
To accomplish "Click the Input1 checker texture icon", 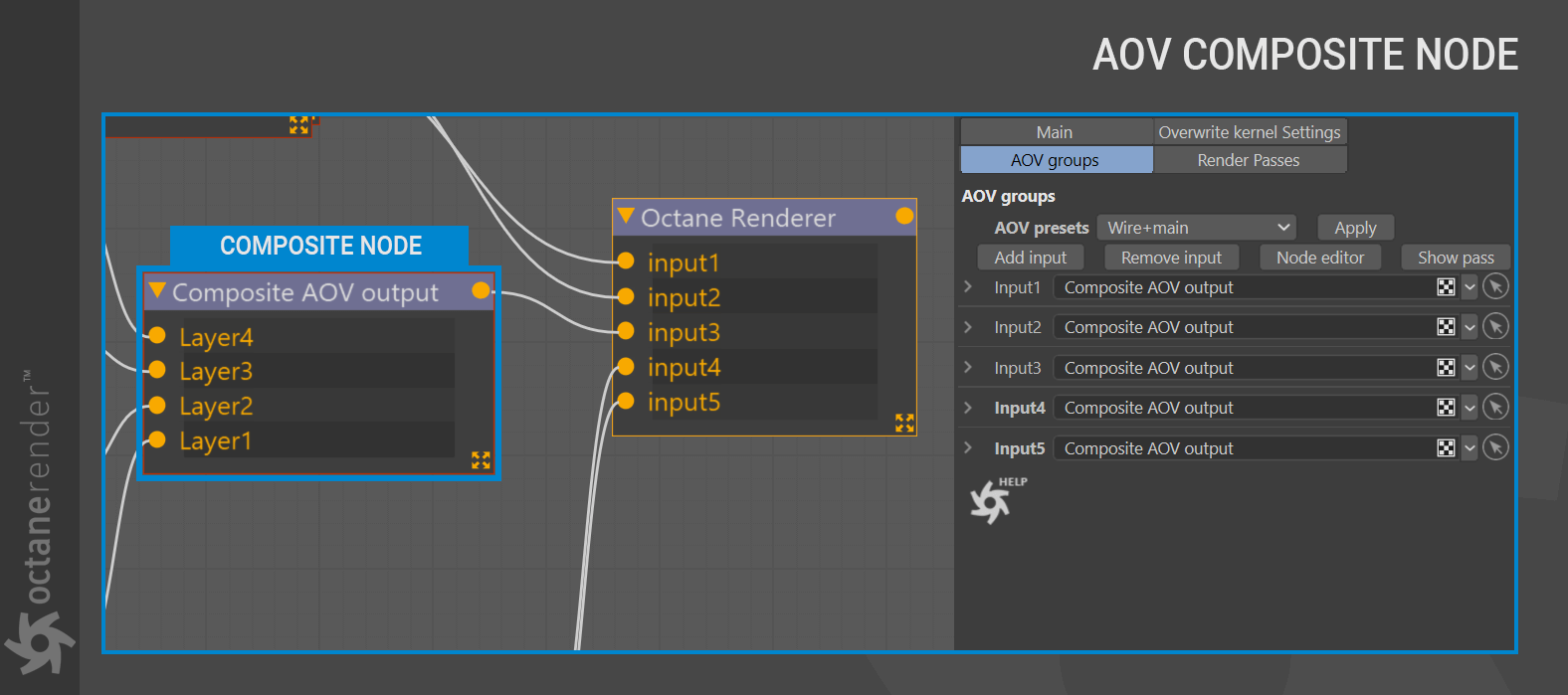I will click(x=1446, y=287).
